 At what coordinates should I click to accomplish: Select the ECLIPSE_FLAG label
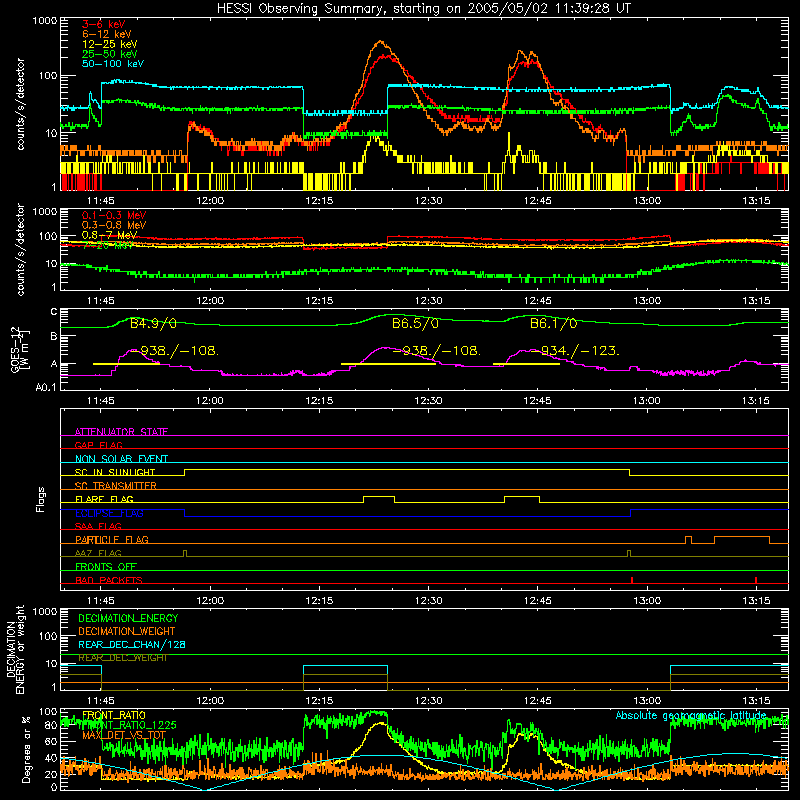pos(109,513)
